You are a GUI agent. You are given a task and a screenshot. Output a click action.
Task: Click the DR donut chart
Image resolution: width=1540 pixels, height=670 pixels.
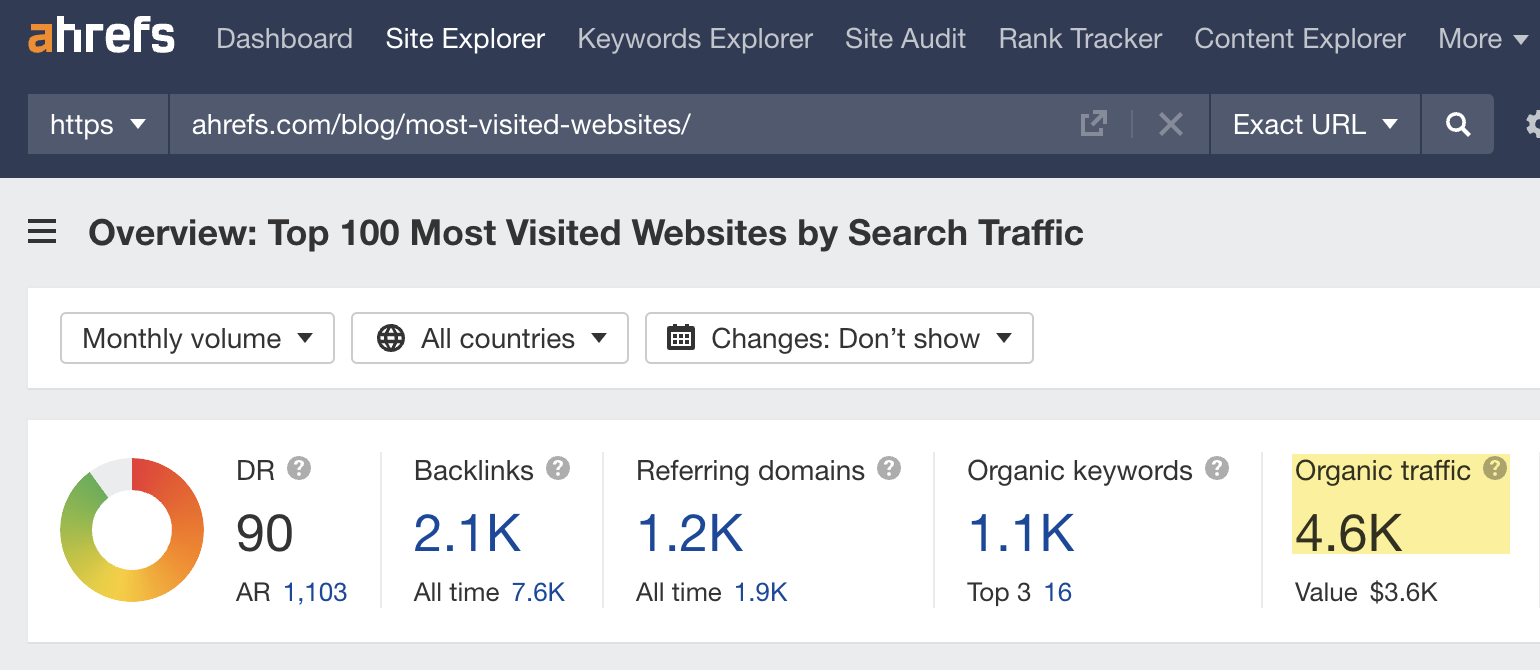(131, 529)
